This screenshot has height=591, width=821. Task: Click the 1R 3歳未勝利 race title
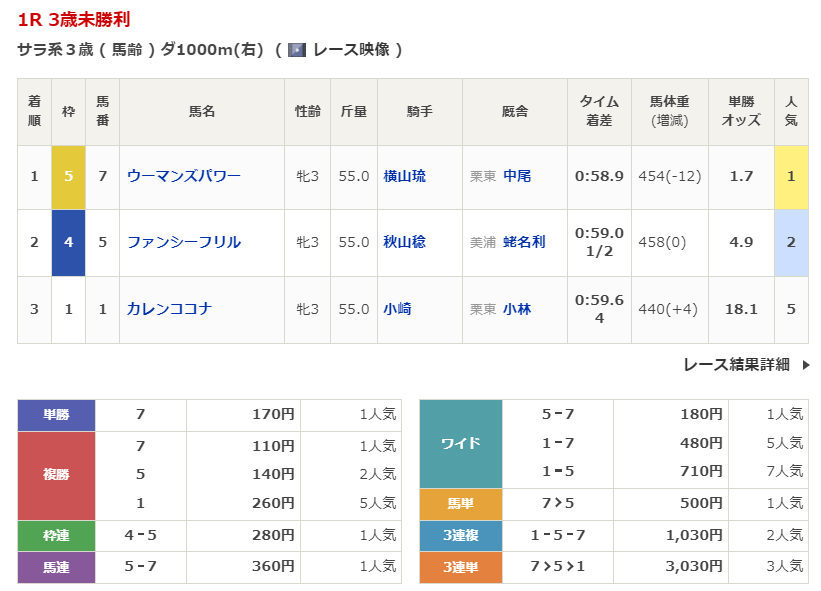tap(74, 20)
